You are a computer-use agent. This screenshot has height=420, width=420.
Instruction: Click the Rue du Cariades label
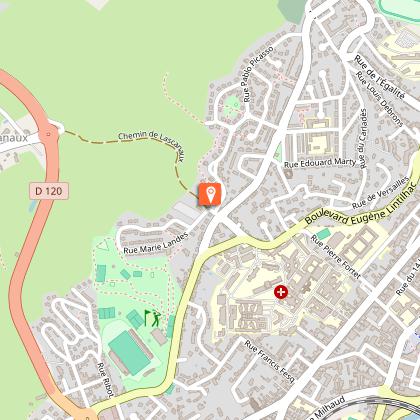(x=363, y=139)
